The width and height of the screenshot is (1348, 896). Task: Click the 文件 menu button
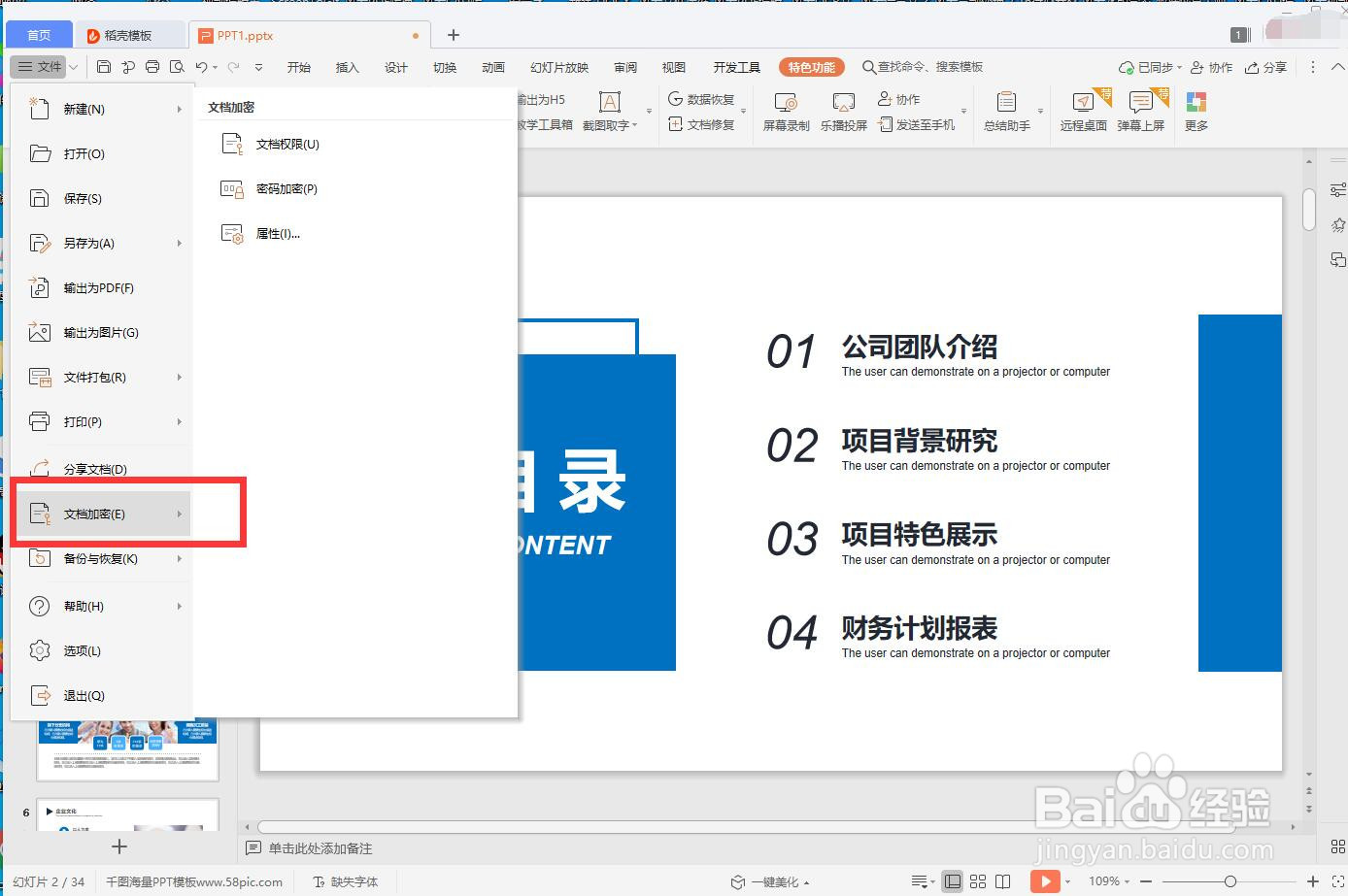point(40,67)
